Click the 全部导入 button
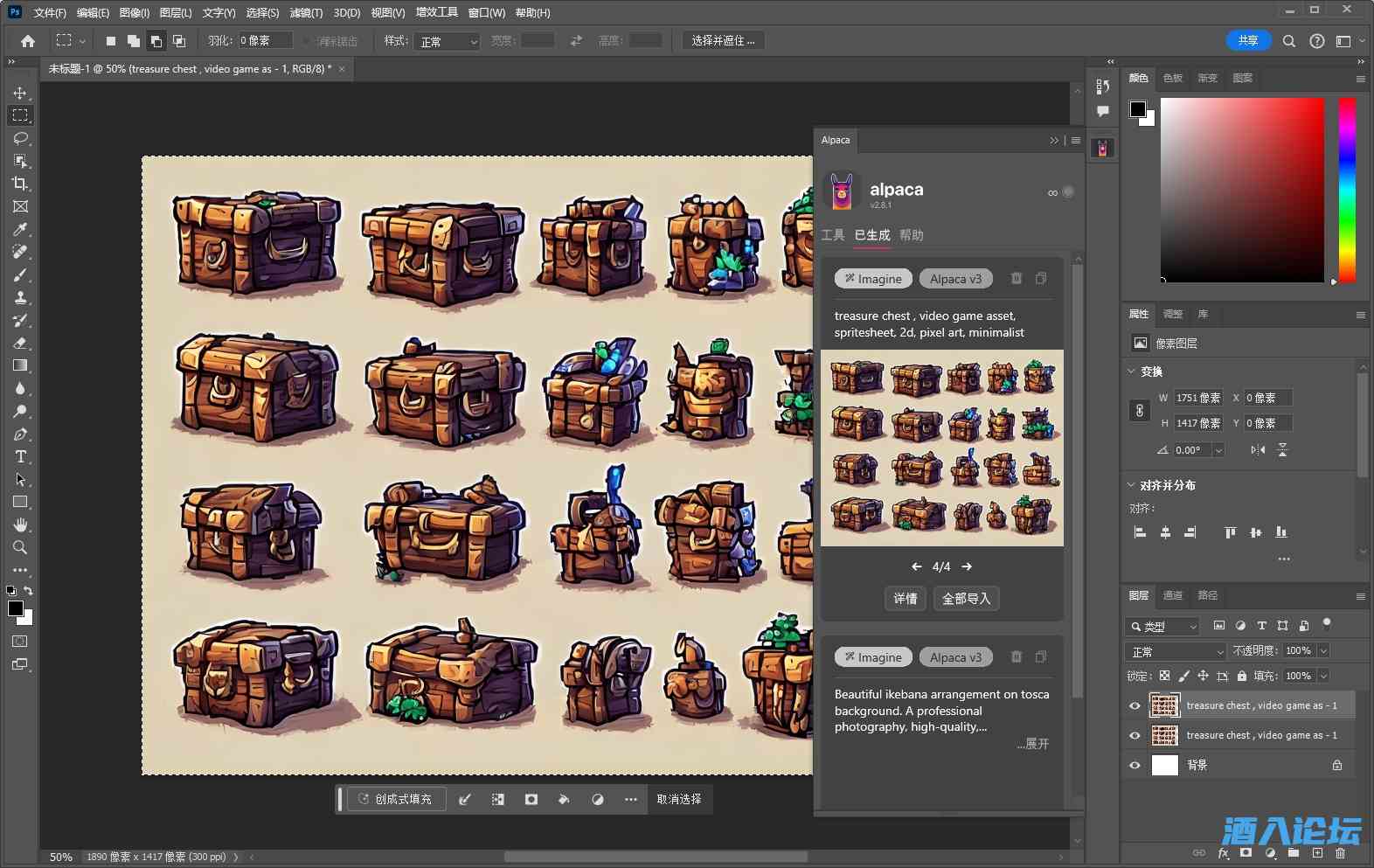 966,599
